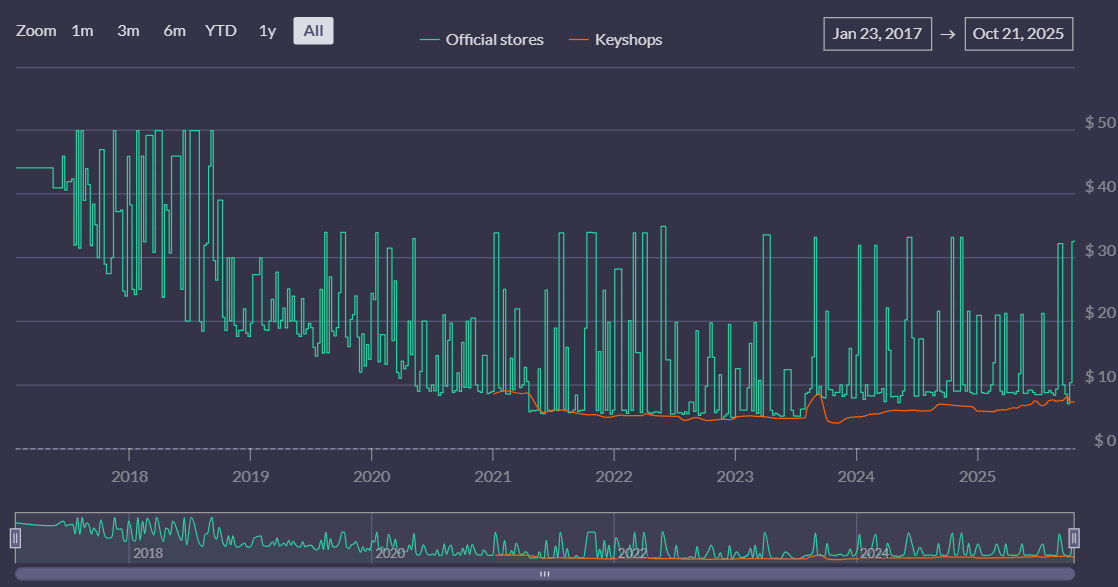Zoom the chart to 1y
Image resolution: width=1118 pixels, height=587 pixels.
click(x=267, y=31)
